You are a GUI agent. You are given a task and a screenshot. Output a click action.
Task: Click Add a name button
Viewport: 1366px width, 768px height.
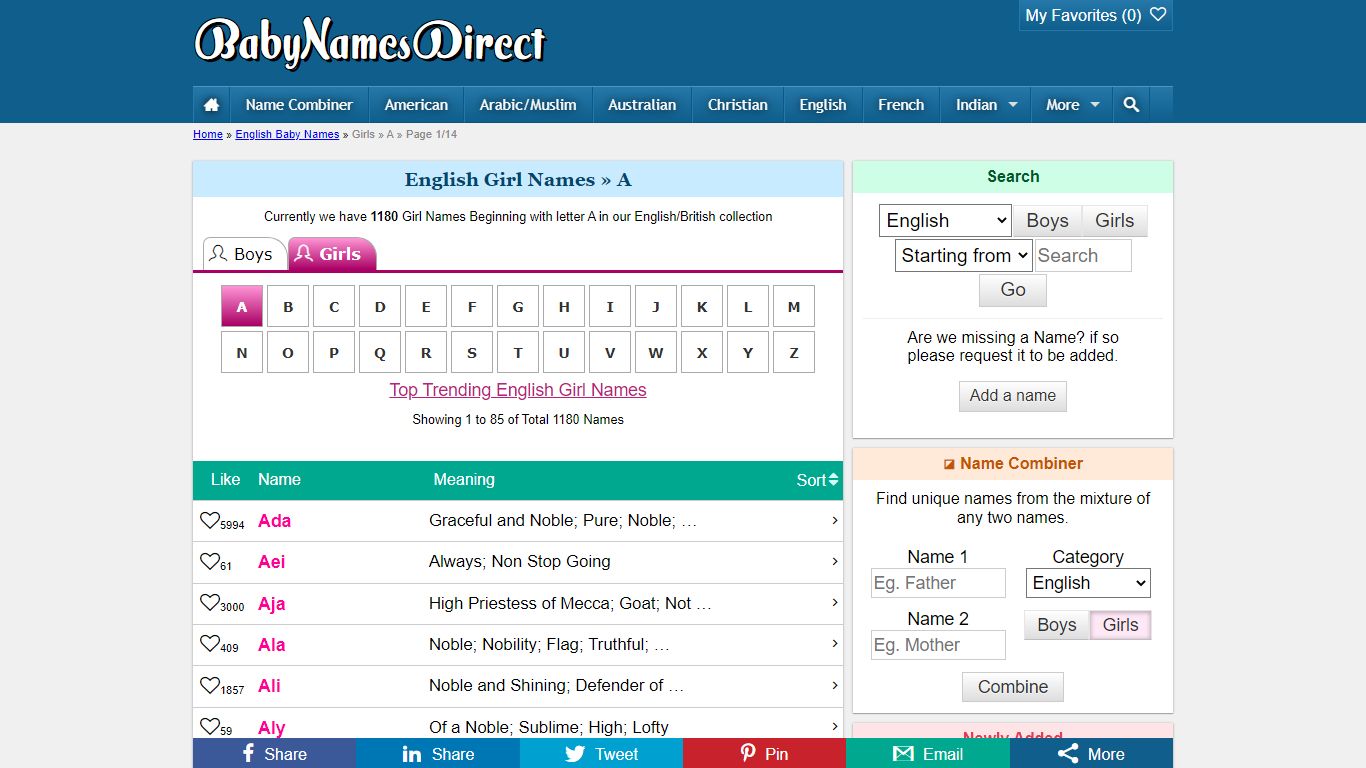(x=1013, y=396)
